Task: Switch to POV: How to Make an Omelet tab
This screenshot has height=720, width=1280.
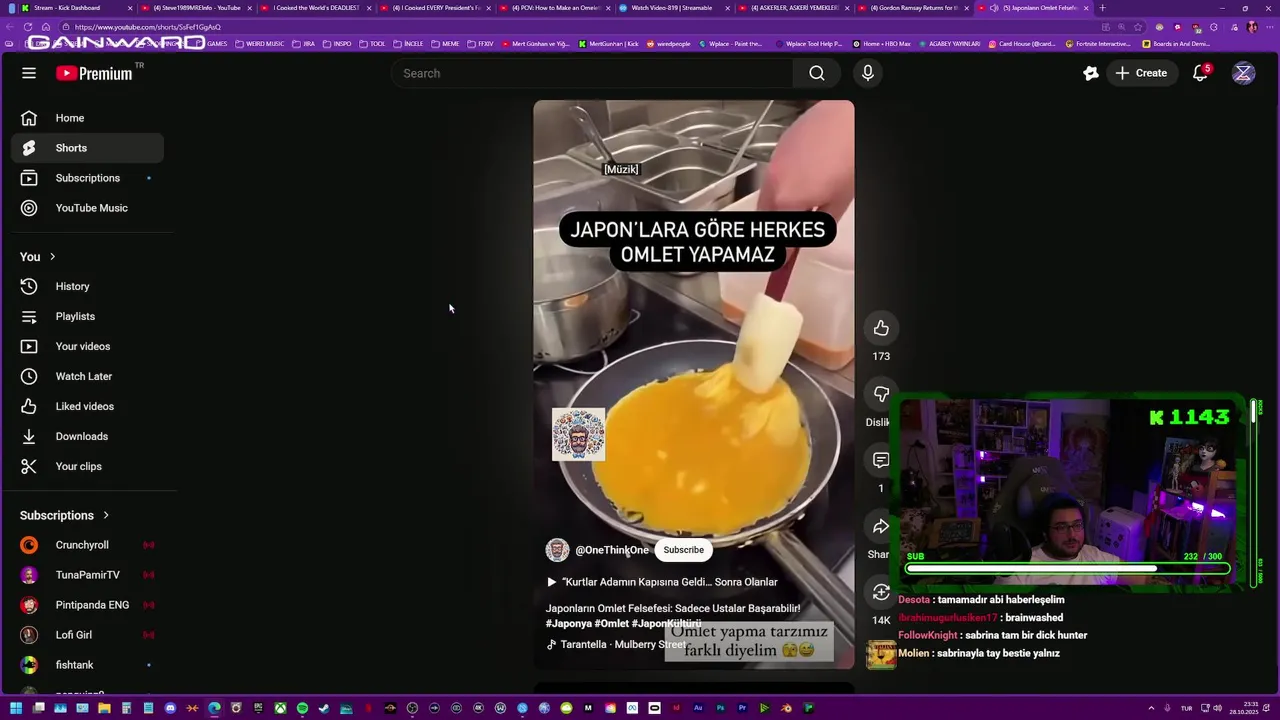Action: (x=555, y=8)
